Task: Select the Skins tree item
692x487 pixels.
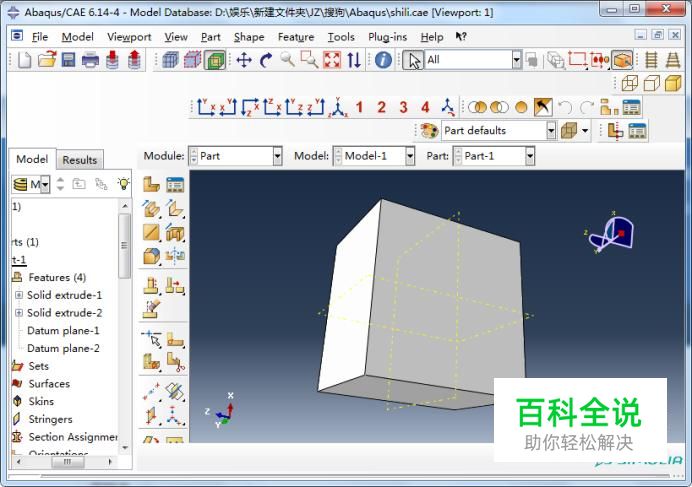Action: tap(41, 401)
